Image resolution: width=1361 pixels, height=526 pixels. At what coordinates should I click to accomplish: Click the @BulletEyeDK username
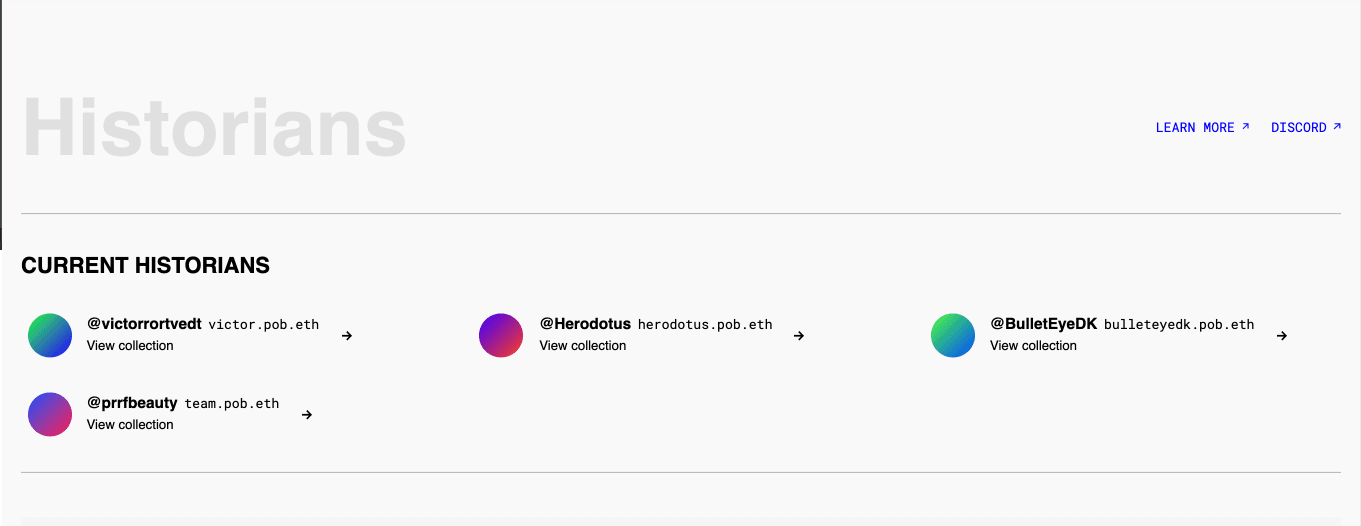click(1043, 324)
